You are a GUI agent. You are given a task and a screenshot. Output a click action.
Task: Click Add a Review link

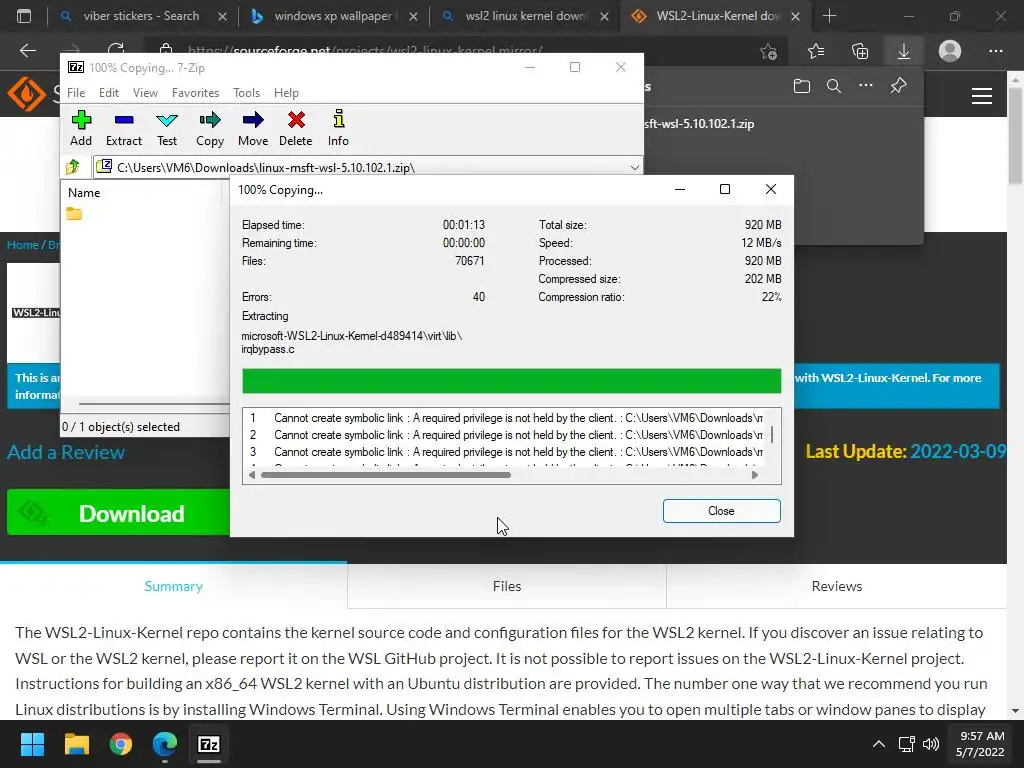coord(66,452)
